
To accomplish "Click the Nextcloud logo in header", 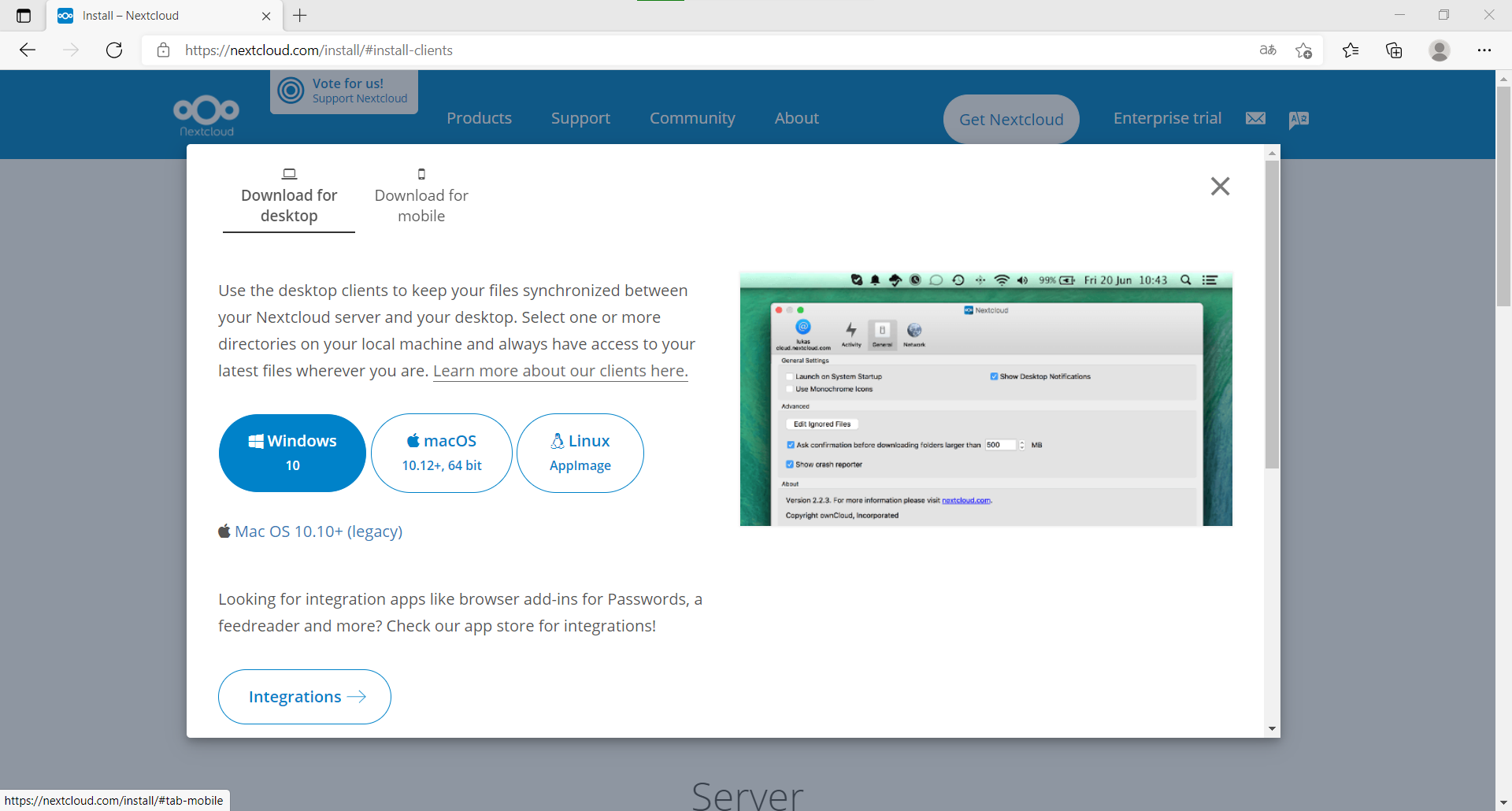I will pos(206,117).
